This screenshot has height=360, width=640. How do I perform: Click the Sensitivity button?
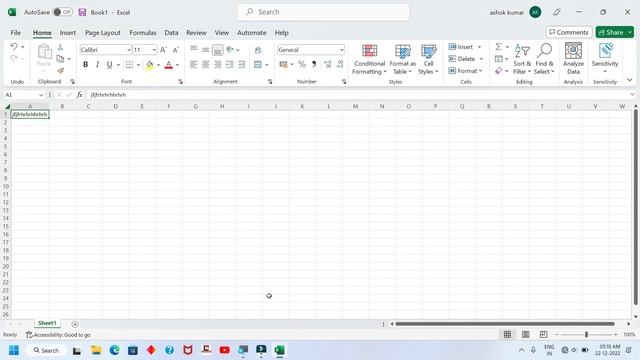point(605,58)
